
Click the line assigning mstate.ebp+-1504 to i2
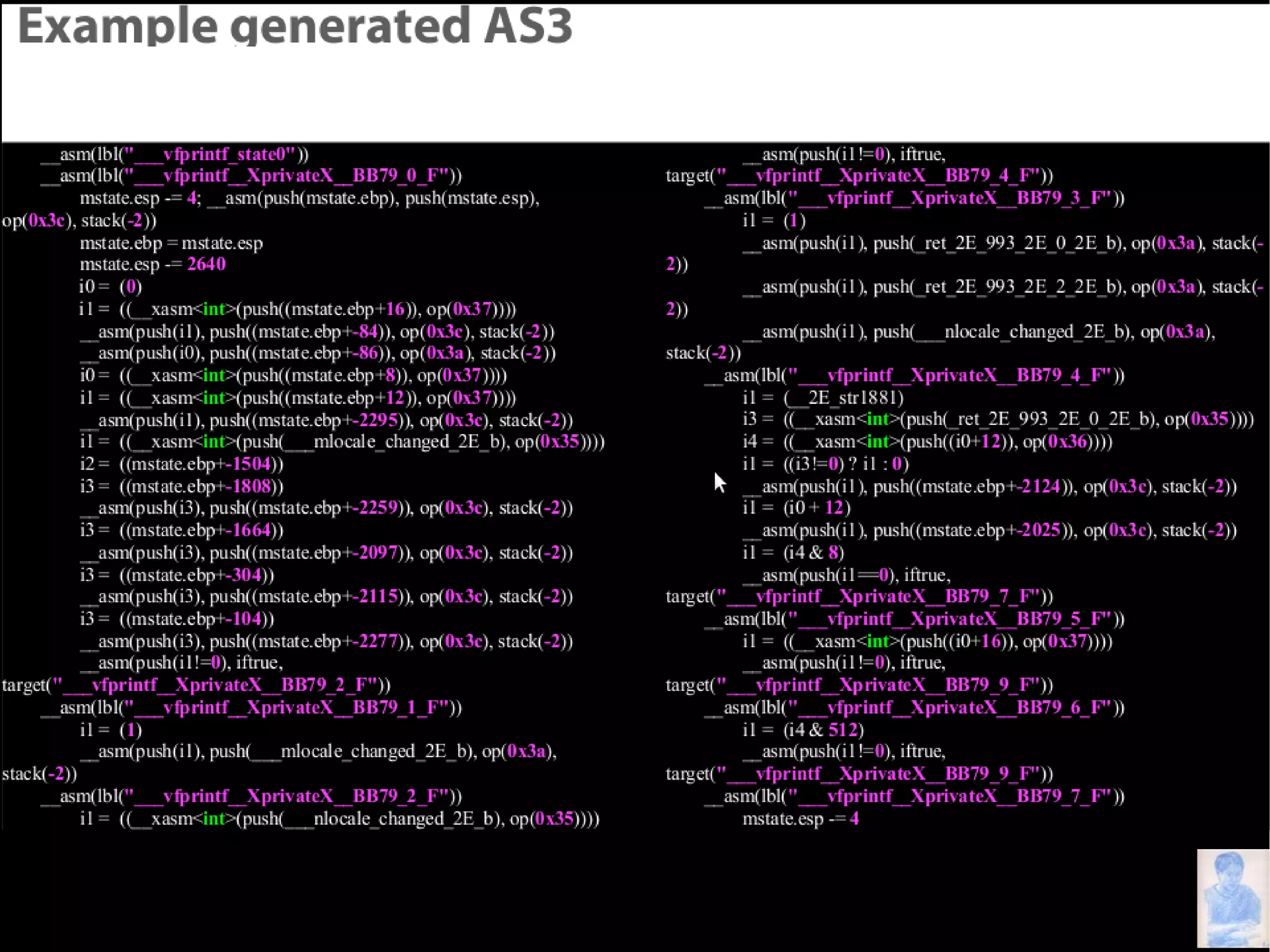181,464
